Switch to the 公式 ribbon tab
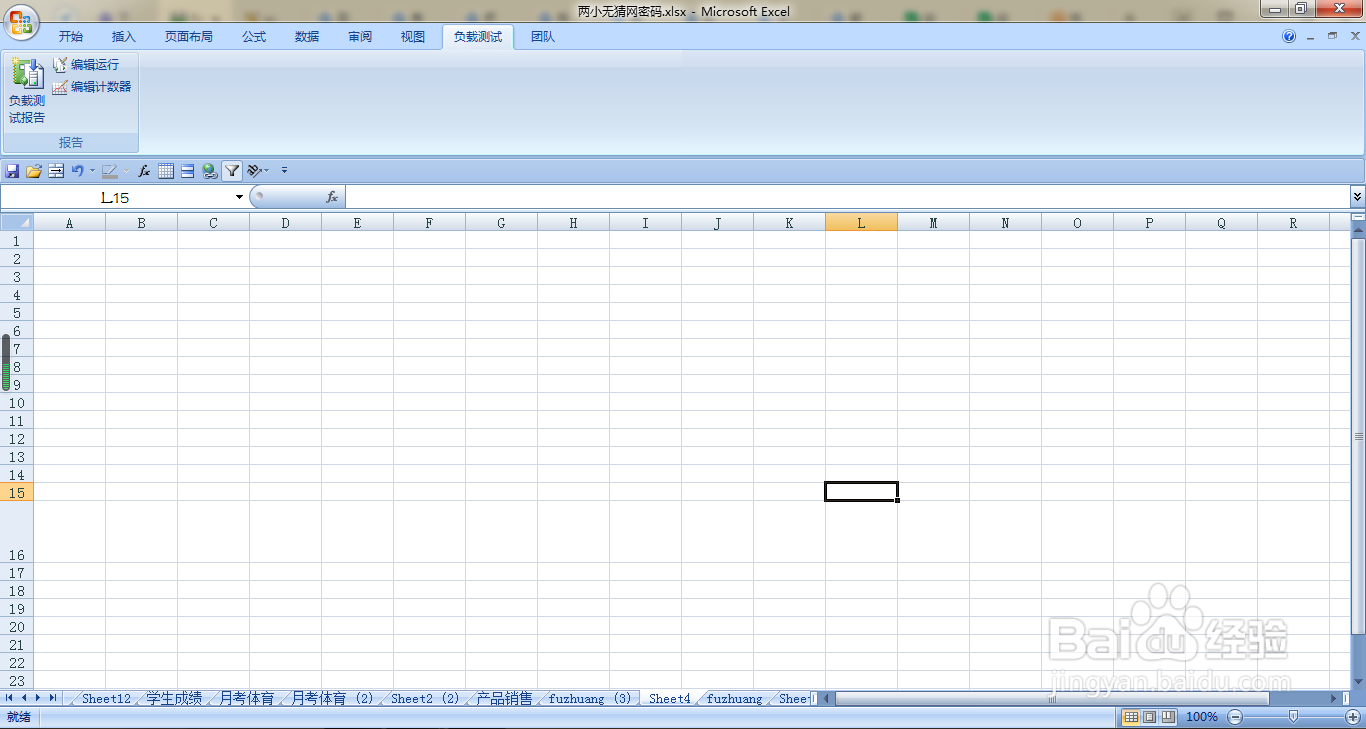Viewport: 1366px width, 729px height. pyautogui.click(x=254, y=37)
